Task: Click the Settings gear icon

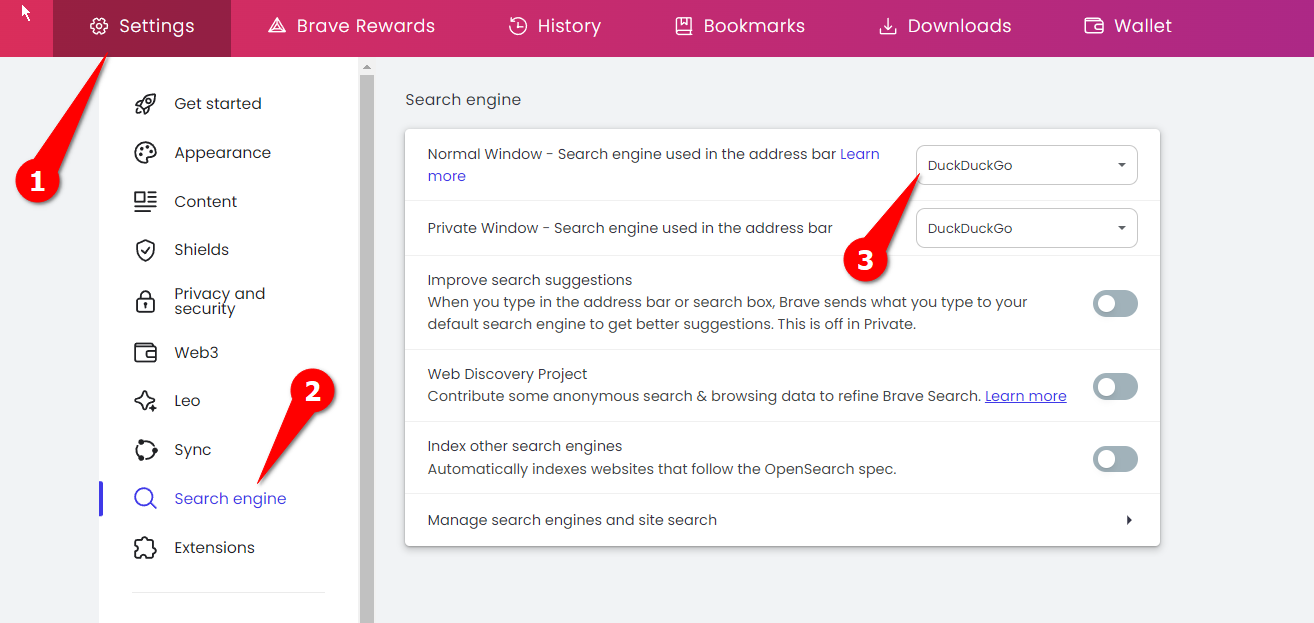Action: [98, 27]
